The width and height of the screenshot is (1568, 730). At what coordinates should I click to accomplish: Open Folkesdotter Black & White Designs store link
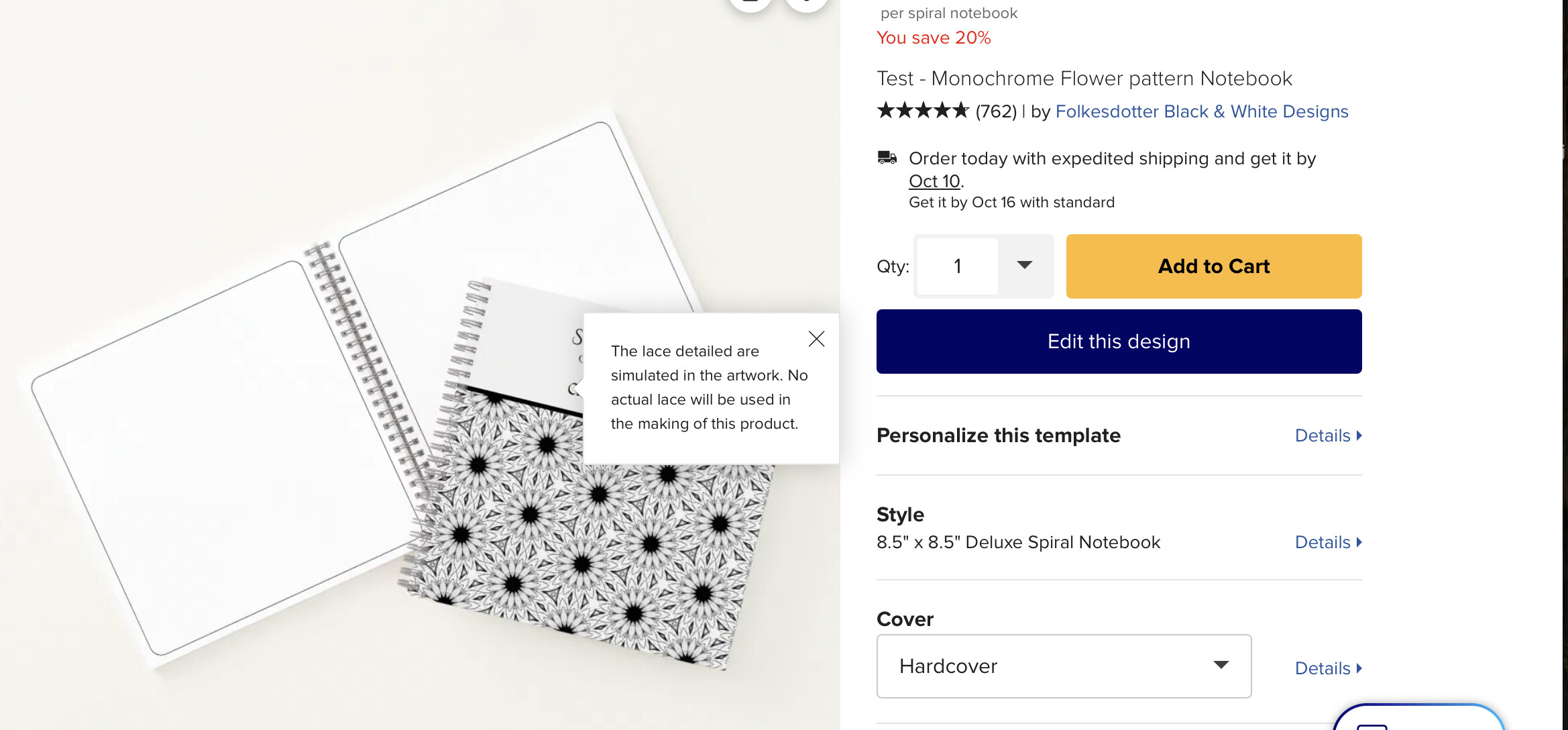[x=1202, y=111]
